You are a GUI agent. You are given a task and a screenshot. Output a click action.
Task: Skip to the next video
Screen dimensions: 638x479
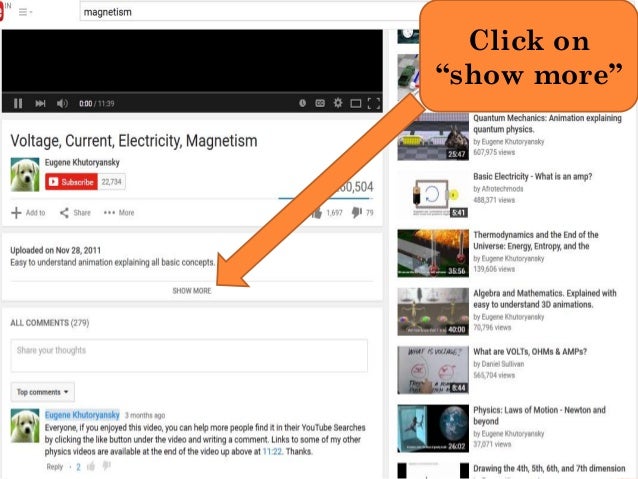(40, 103)
